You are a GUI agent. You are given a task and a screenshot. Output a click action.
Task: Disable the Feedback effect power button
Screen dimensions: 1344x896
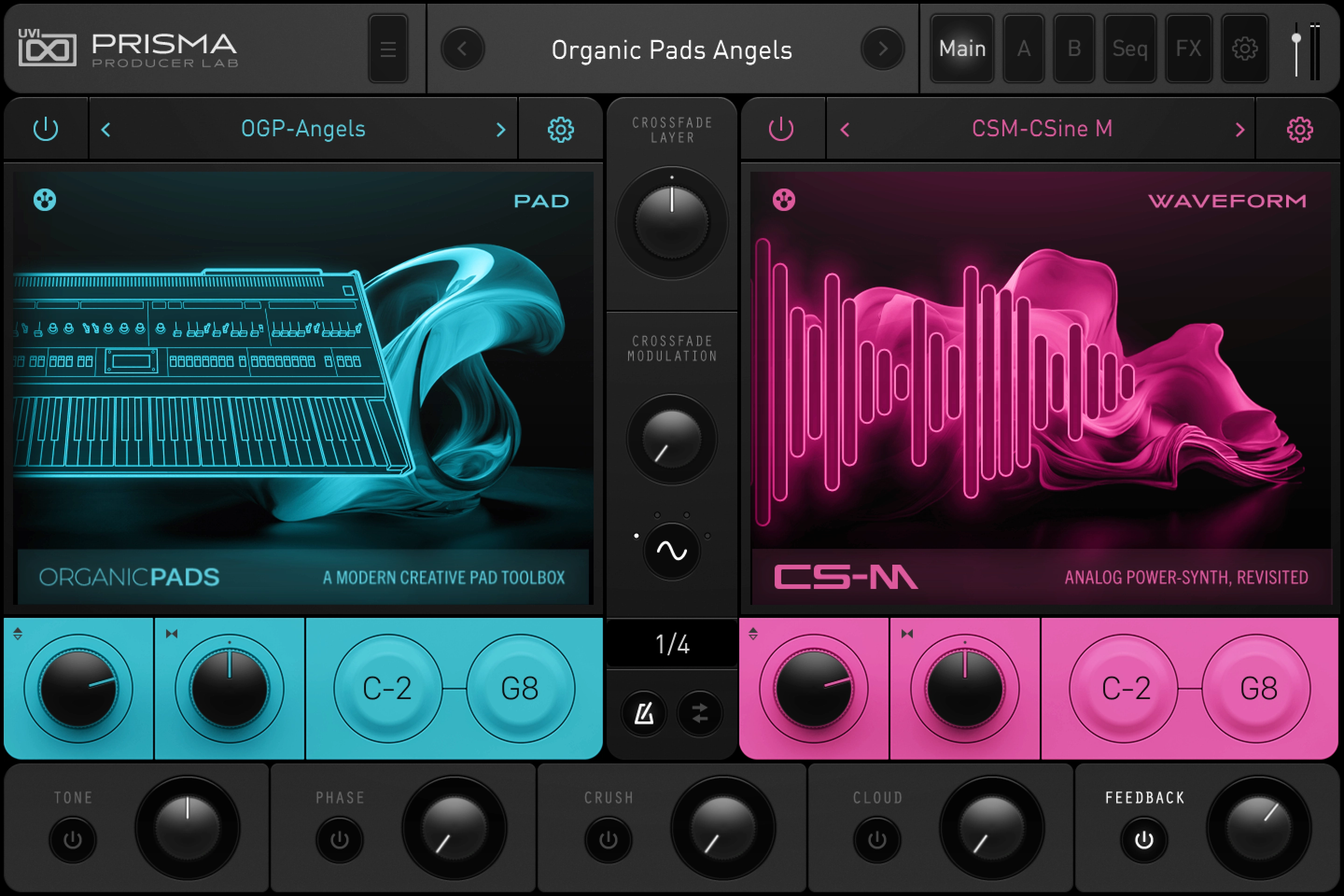[1144, 840]
